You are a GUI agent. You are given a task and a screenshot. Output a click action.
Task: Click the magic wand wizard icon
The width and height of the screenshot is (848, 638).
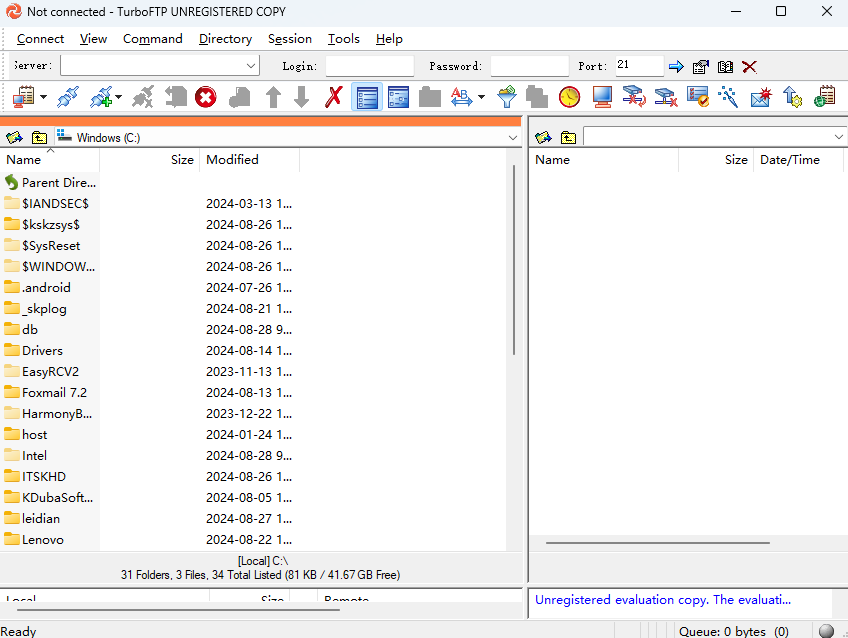click(x=728, y=97)
